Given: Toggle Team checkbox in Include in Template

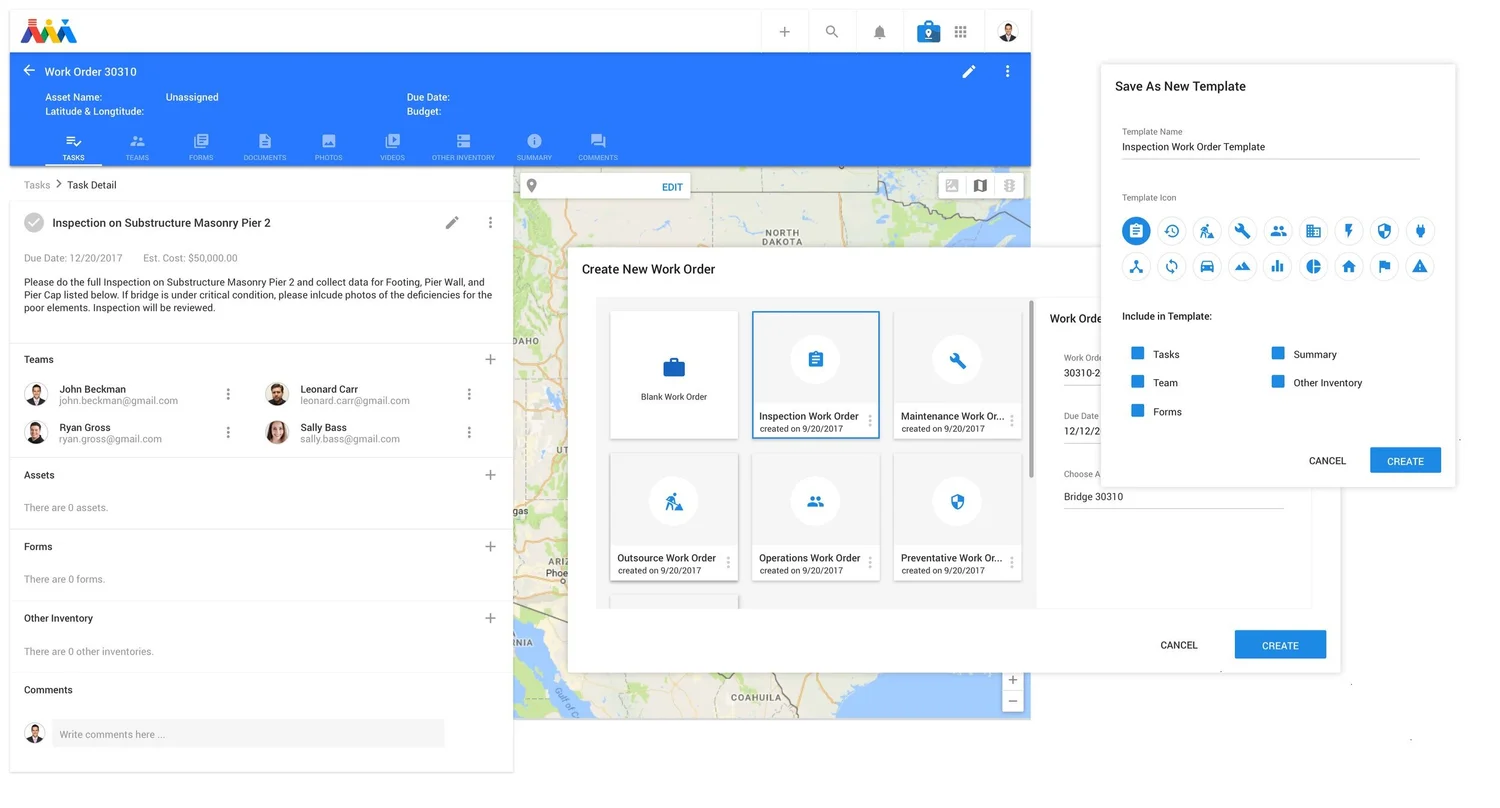Looking at the screenshot, I should 1137,381.
